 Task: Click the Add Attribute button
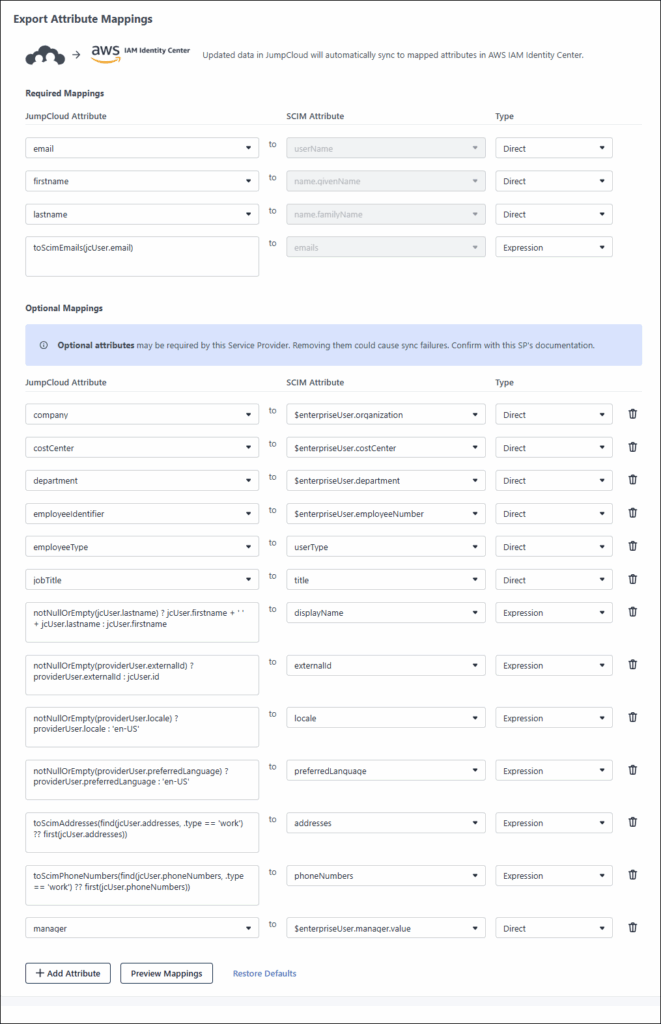pyautogui.click(x=68, y=973)
